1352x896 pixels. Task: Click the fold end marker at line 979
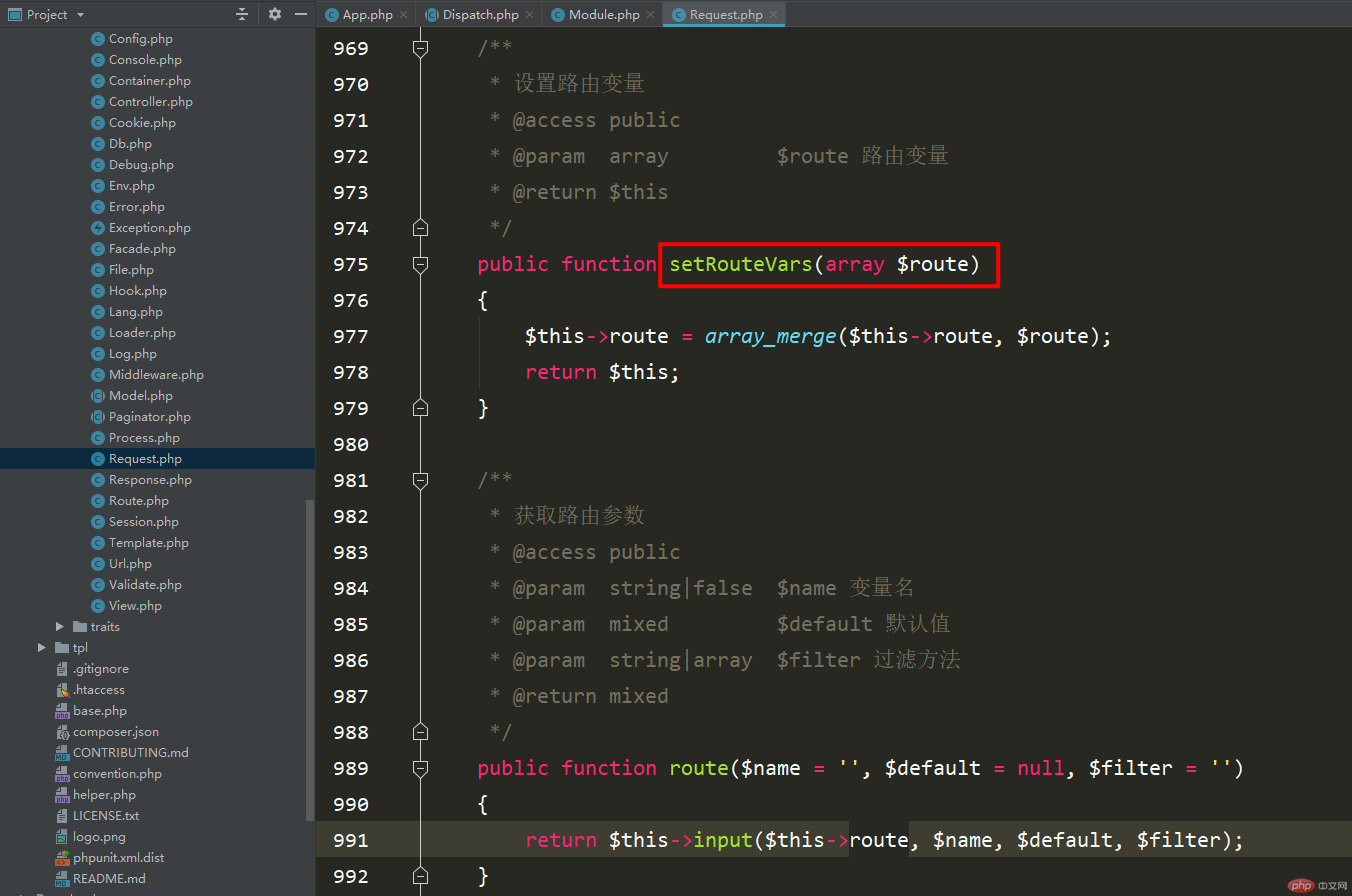click(x=420, y=408)
